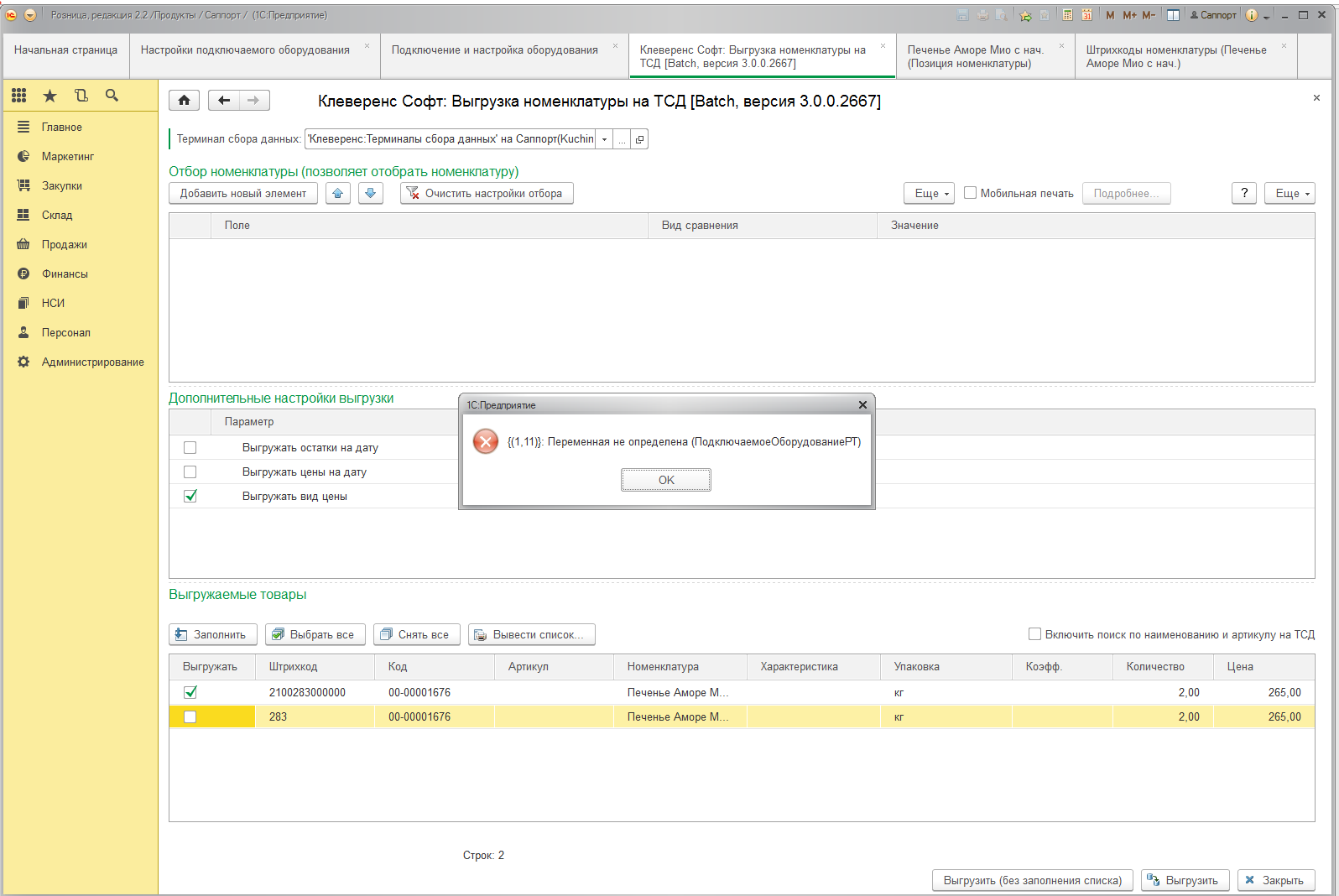Close the error dialog with X

[x=862, y=405]
